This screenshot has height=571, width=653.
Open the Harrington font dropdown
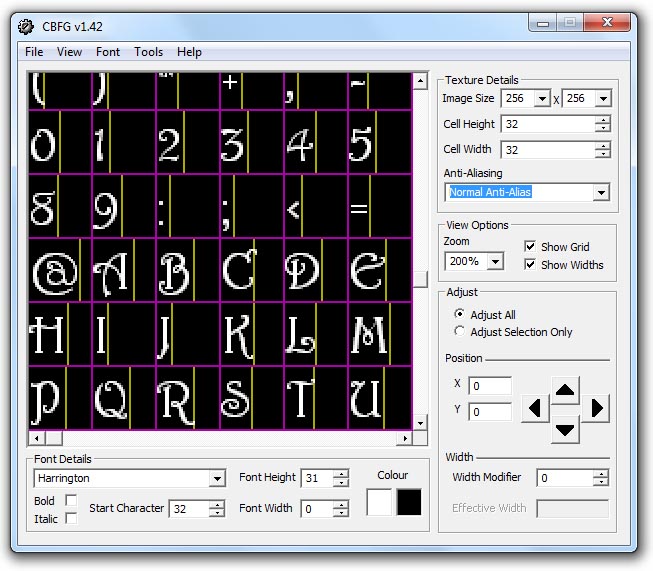pos(217,479)
